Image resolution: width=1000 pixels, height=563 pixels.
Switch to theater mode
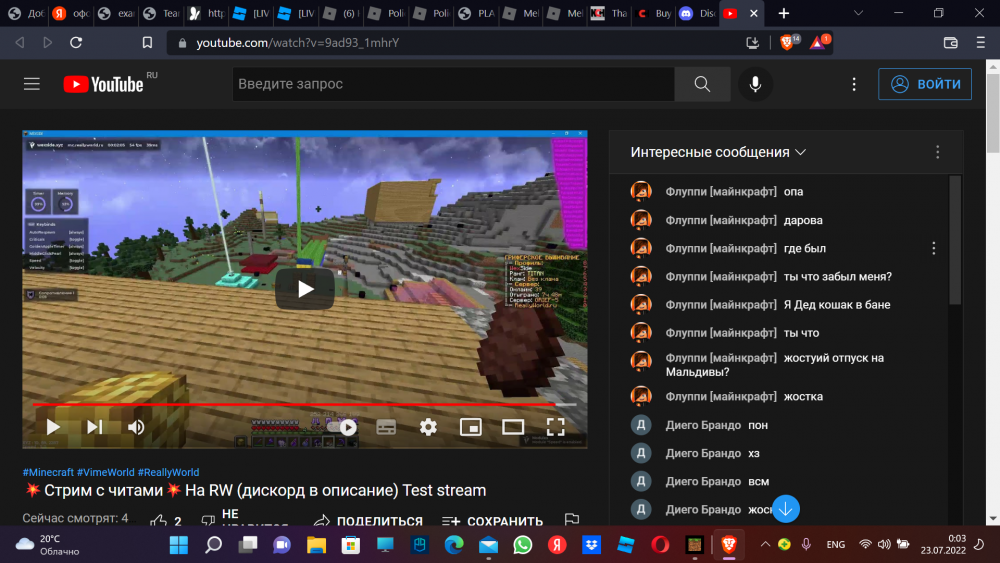point(513,427)
